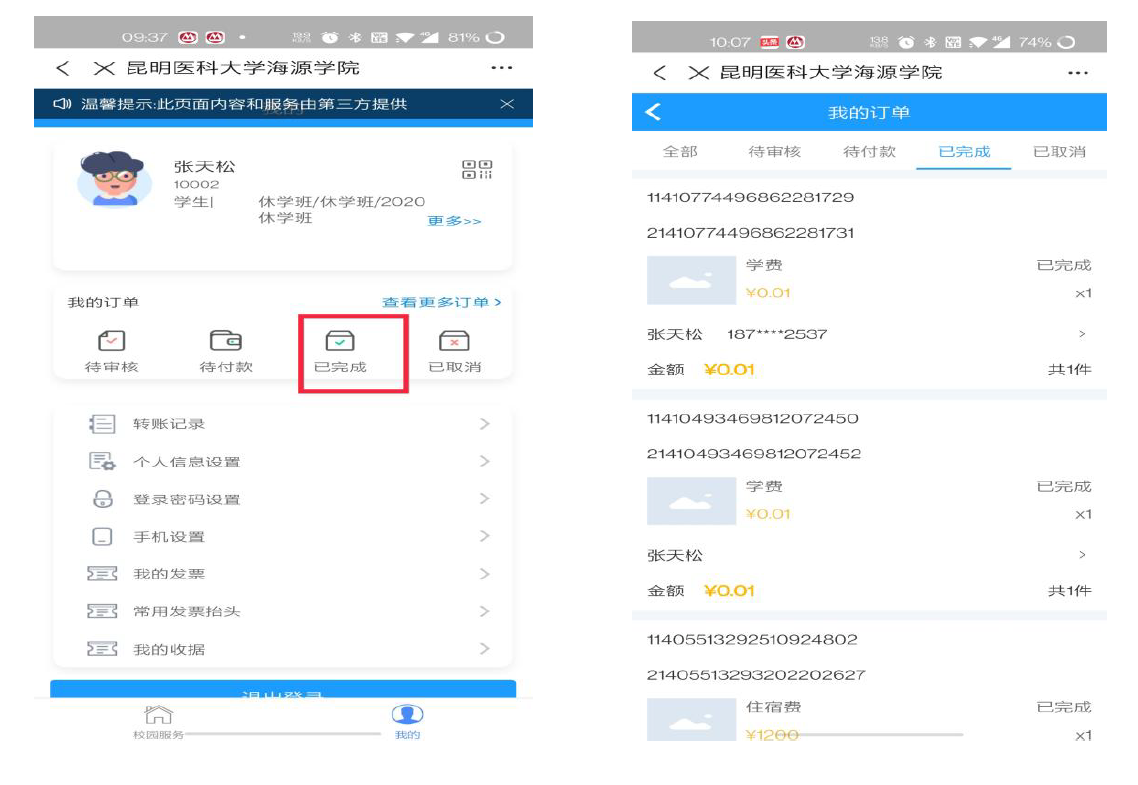
Task: Open the 待审核 pending review orders icon
Action: tap(111, 343)
